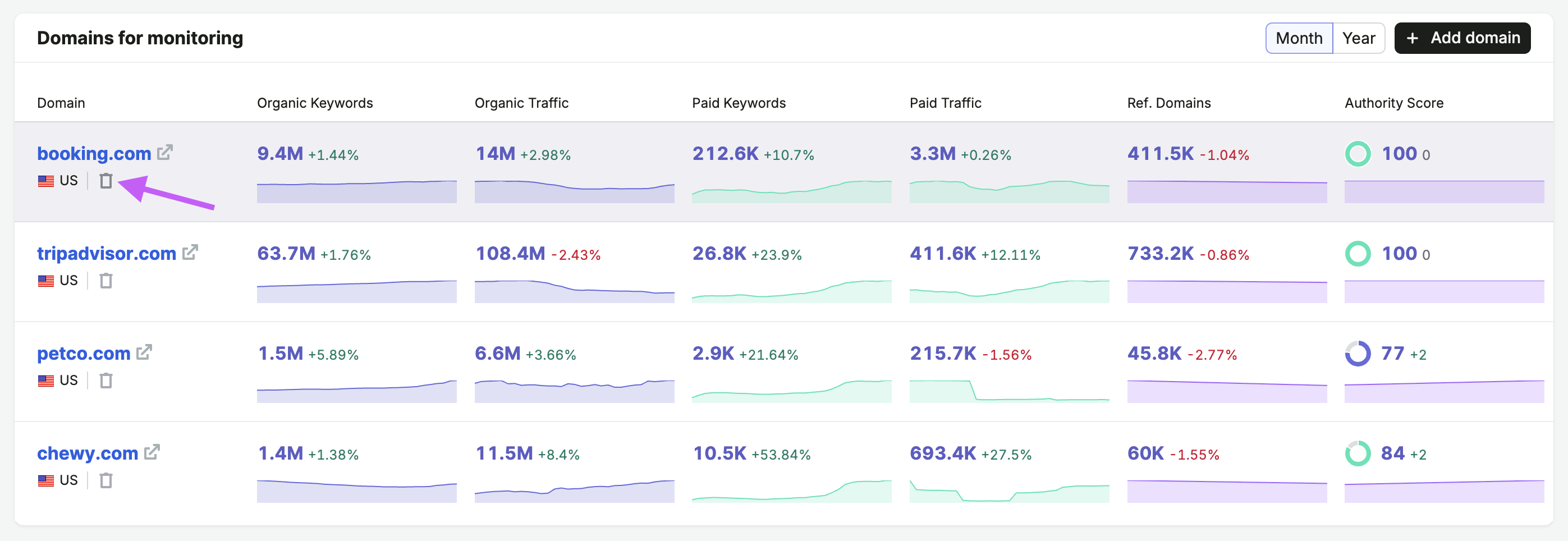Open chewy.com in new tab icon

tap(152, 452)
